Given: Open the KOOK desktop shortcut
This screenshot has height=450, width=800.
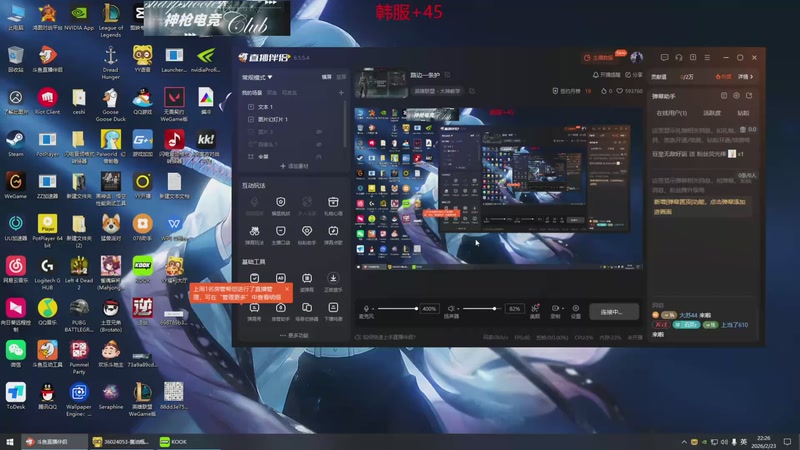Looking at the screenshot, I should tap(142, 269).
